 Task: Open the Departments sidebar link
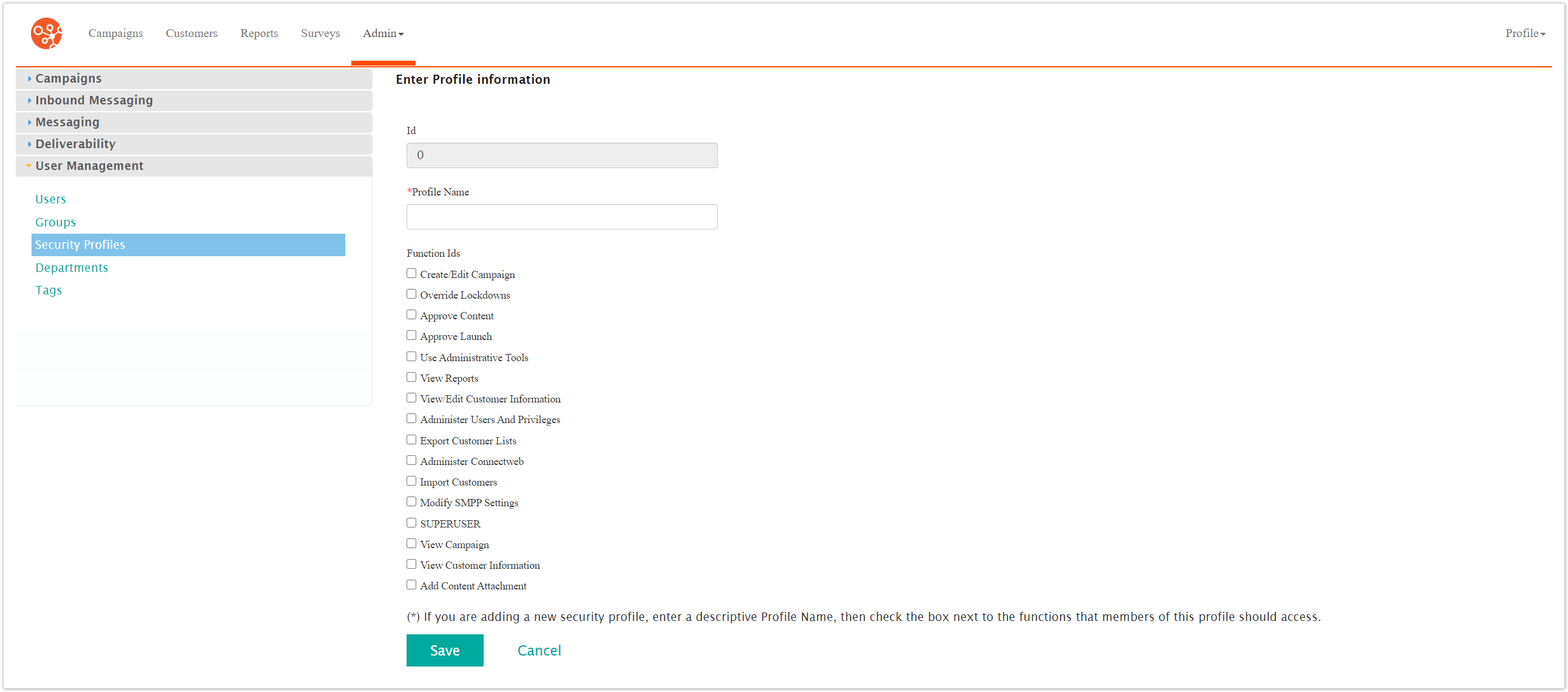click(x=71, y=268)
